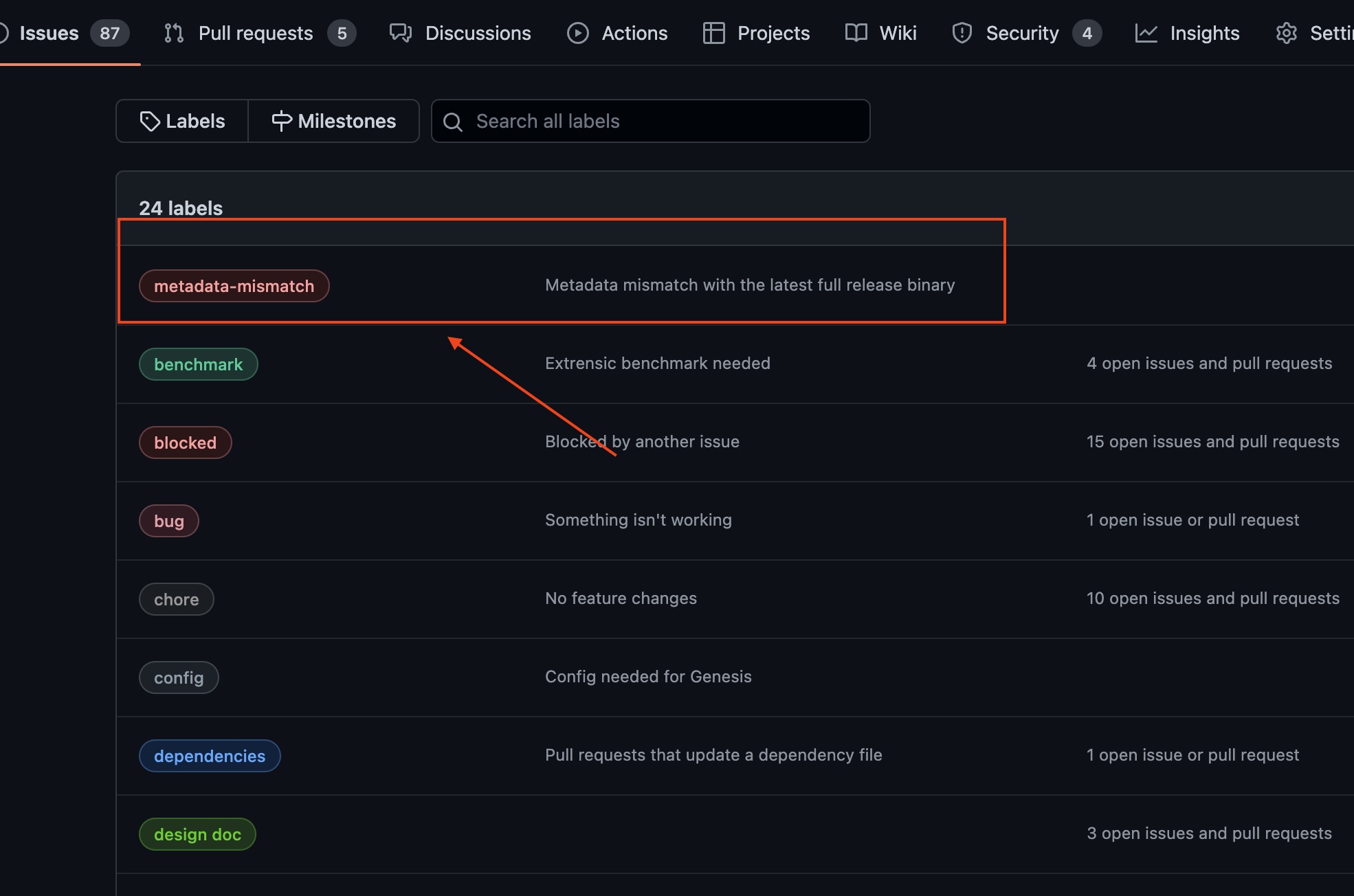The image size is (1354, 896).
Task: Click the Insights graph icon
Action: click(1146, 32)
